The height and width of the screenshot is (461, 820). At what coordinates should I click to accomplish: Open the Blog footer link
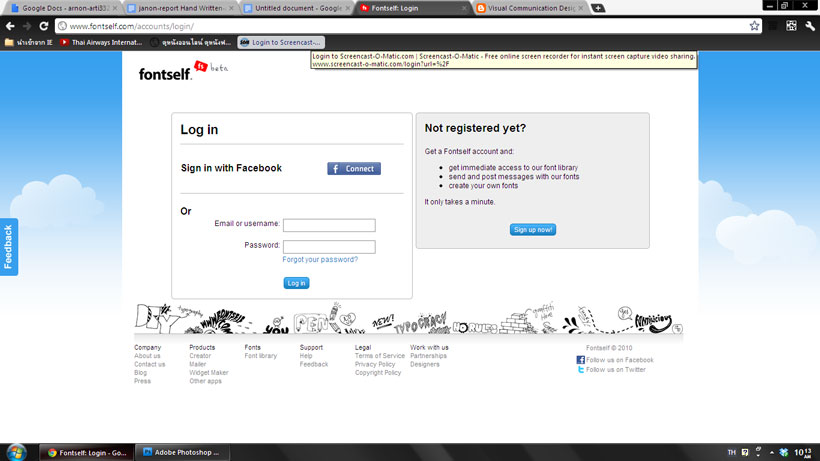coord(140,372)
